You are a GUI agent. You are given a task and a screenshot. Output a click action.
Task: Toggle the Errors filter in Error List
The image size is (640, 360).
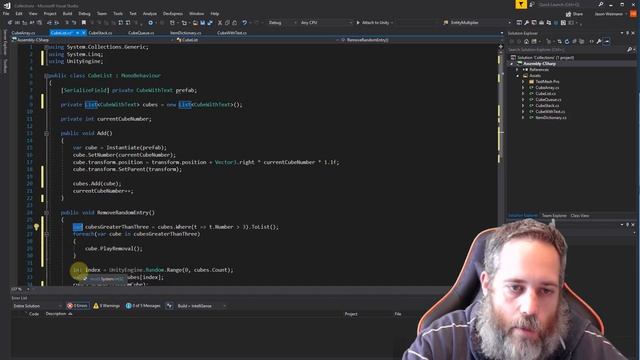click(78, 306)
